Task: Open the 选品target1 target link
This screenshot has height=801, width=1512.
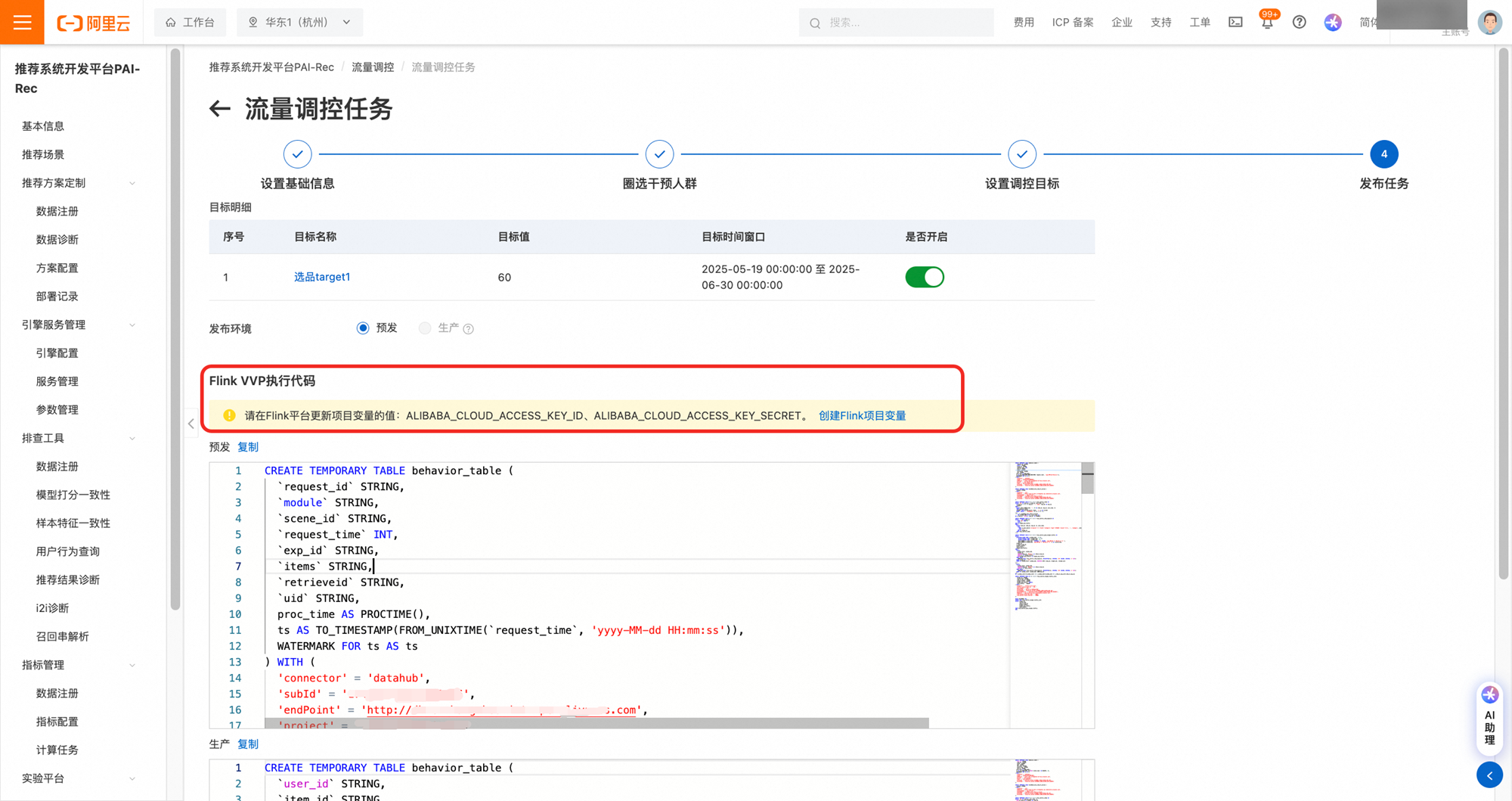Action: coord(322,277)
